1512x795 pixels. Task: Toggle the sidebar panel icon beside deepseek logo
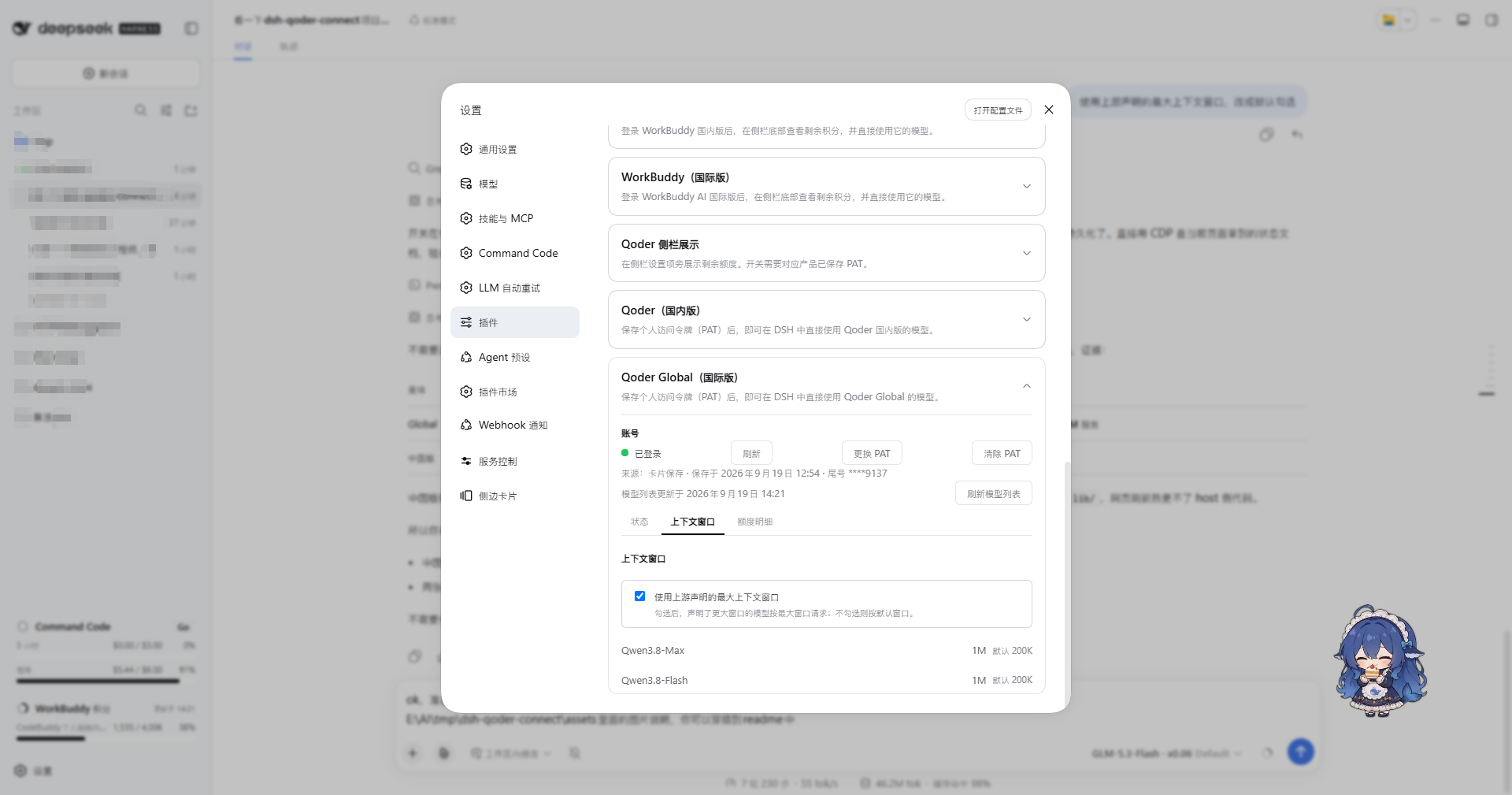coord(191,28)
